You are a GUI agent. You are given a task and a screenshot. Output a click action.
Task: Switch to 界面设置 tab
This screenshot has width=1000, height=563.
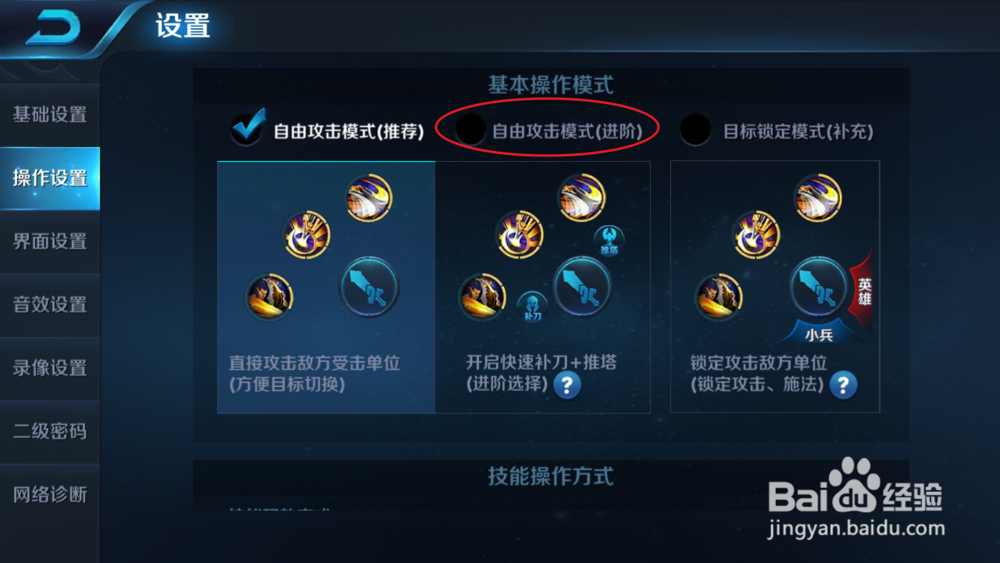tap(50, 242)
